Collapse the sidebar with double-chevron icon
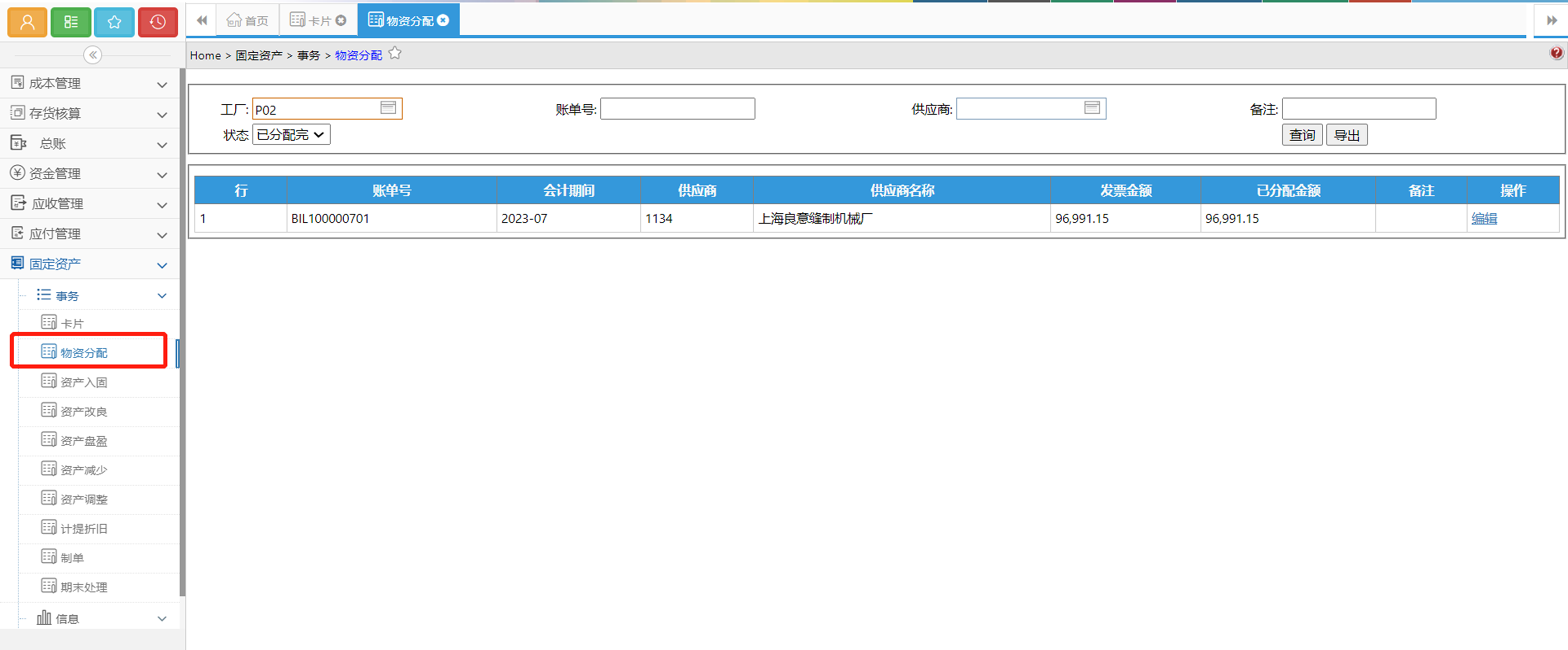Screen dimensions: 1568x650 (93, 55)
